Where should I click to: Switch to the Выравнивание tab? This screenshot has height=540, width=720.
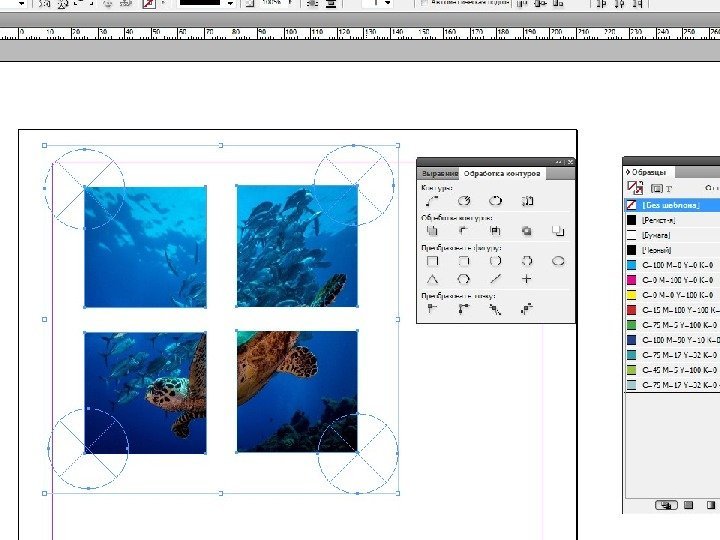[x=439, y=174]
